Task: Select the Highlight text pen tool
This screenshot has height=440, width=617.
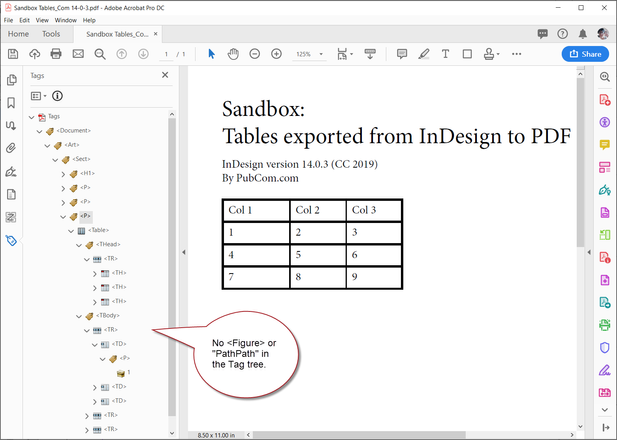Action: tap(423, 54)
